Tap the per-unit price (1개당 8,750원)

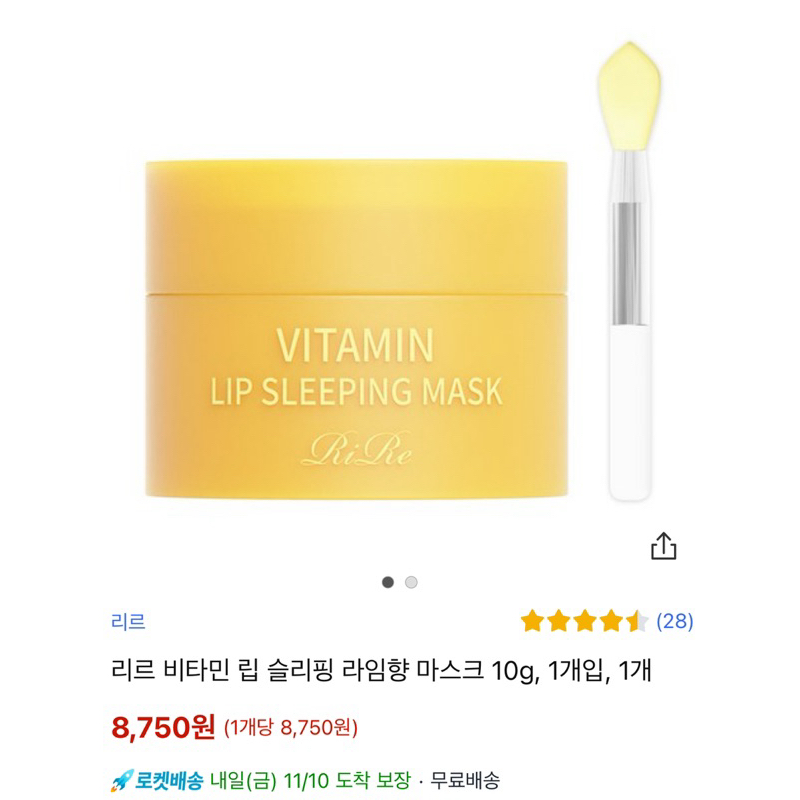[291, 728]
